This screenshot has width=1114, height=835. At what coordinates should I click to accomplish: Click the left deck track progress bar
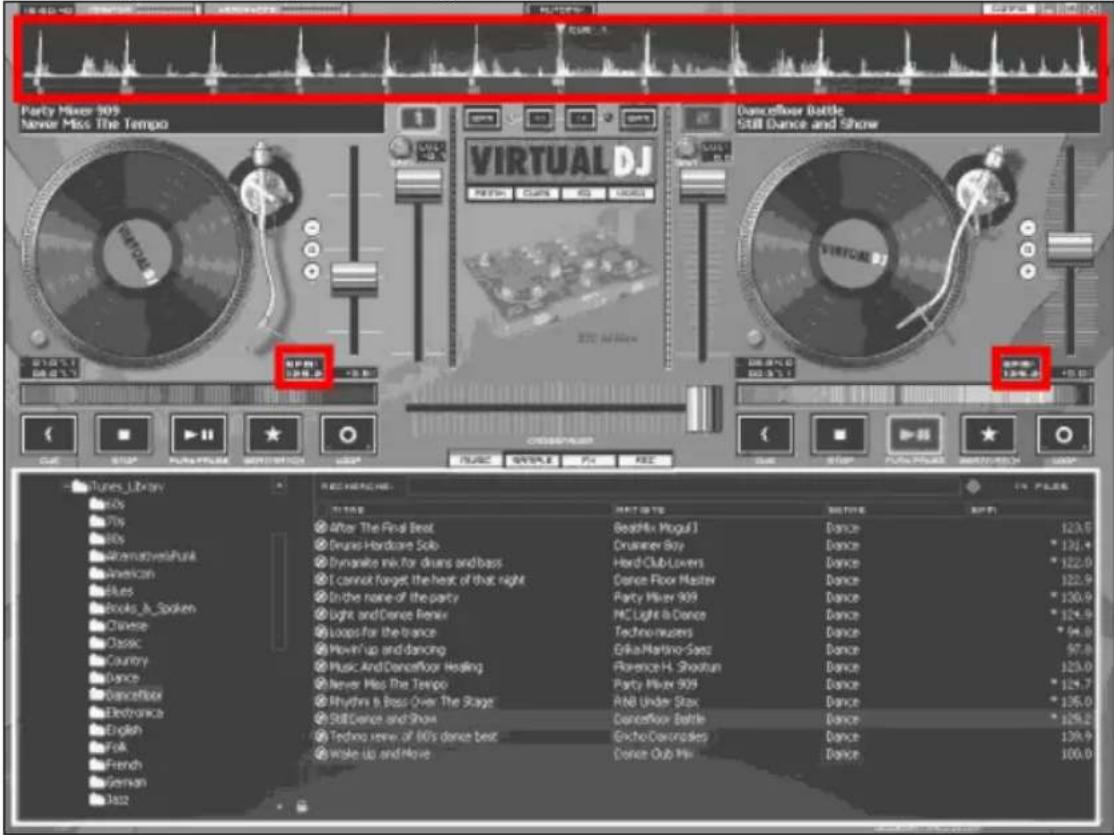point(198,394)
